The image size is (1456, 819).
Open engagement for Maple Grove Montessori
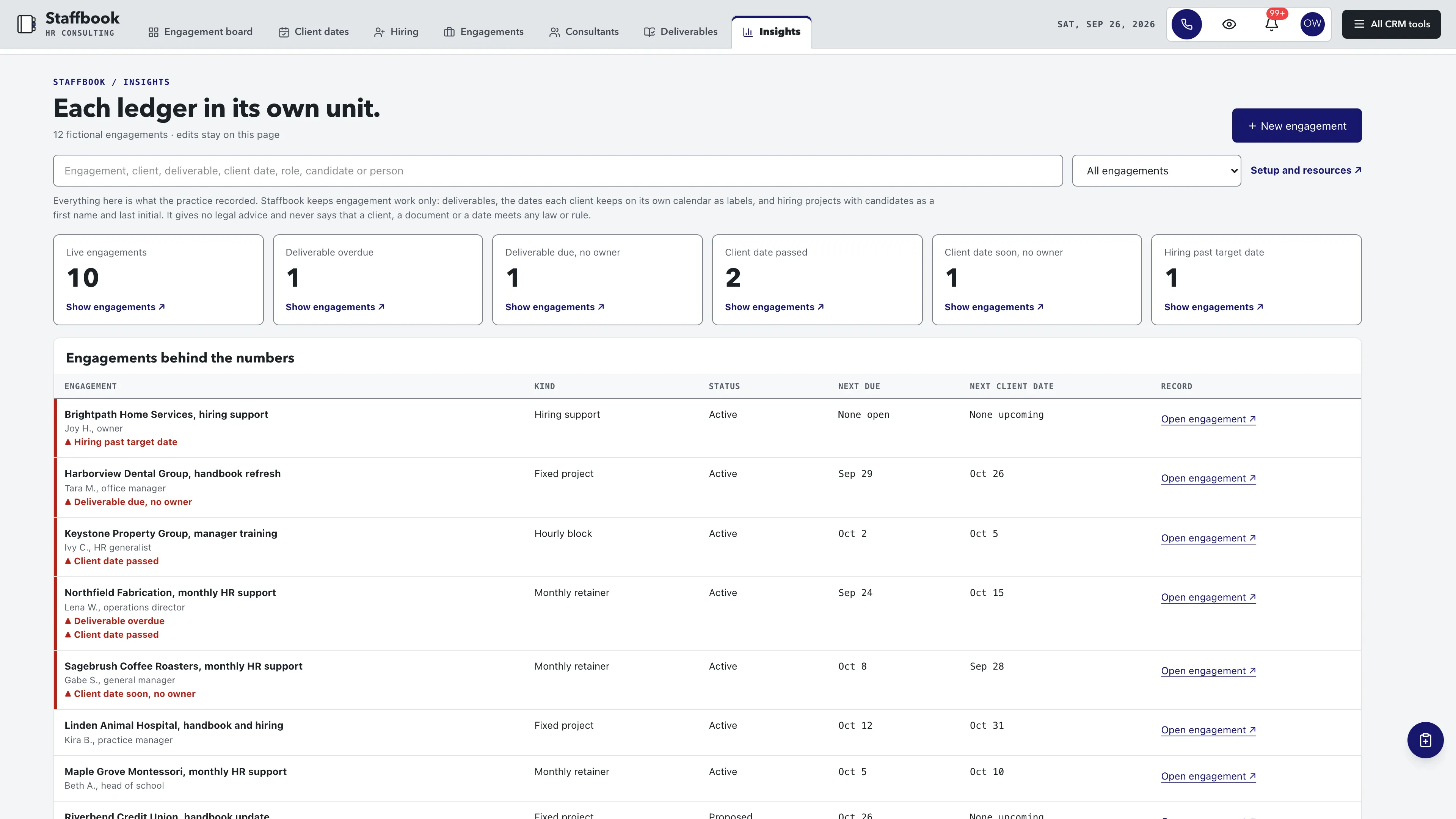(x=1208, y=776)
